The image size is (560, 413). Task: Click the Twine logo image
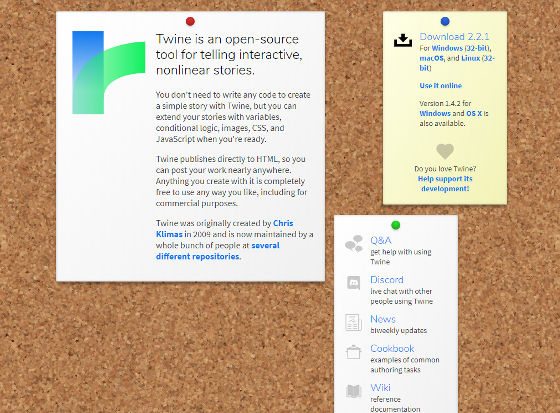click(x=109, y=73)
